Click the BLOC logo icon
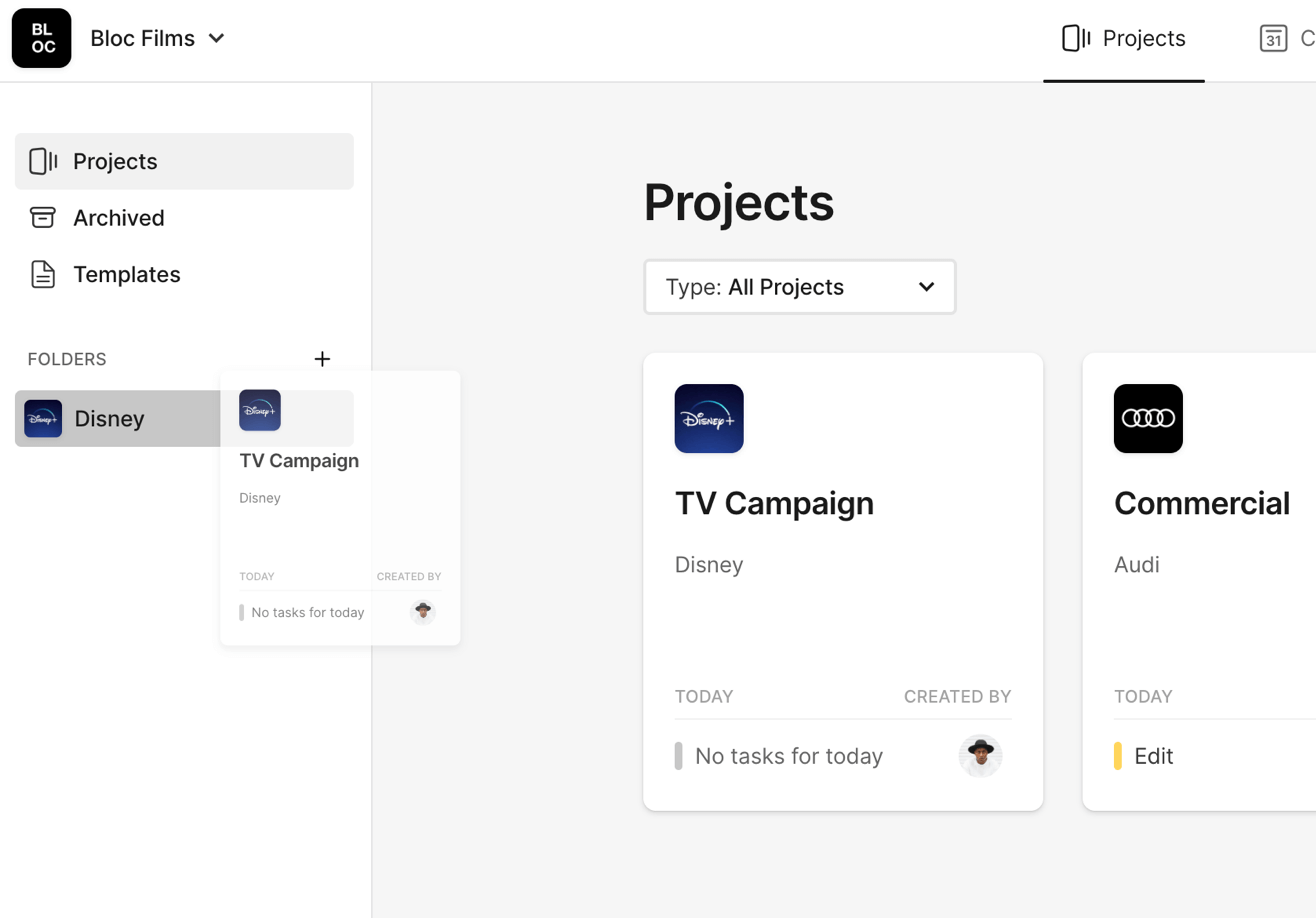Screen dimensions: 1316x918 tap(41, 38)
